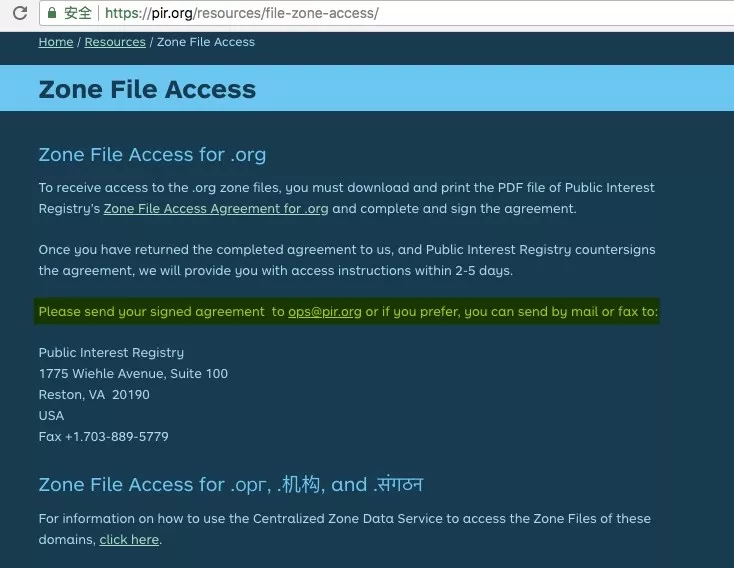Click the 安全 secure label in address bar
Viewport: 734px width, 568px height.
coord(77,13)
